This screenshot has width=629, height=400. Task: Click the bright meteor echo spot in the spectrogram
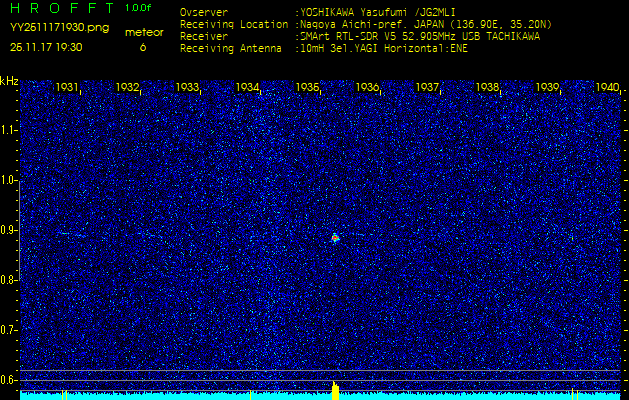pyautogui.click(x=335, y=238)
